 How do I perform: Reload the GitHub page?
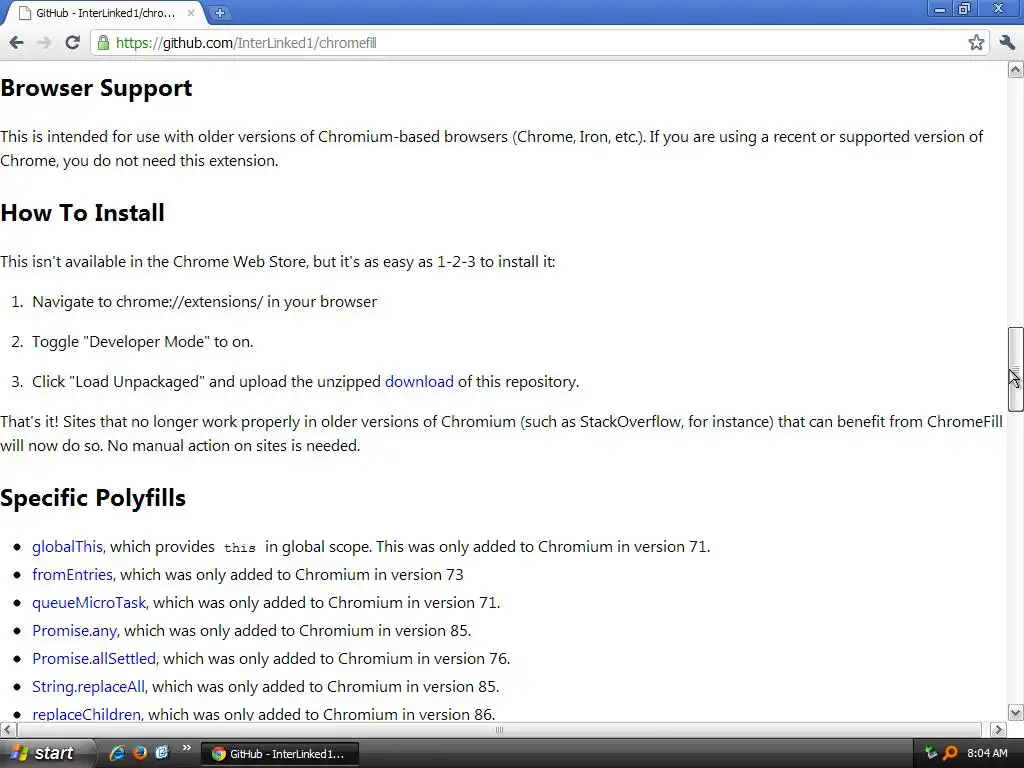[x=72, y=43]
